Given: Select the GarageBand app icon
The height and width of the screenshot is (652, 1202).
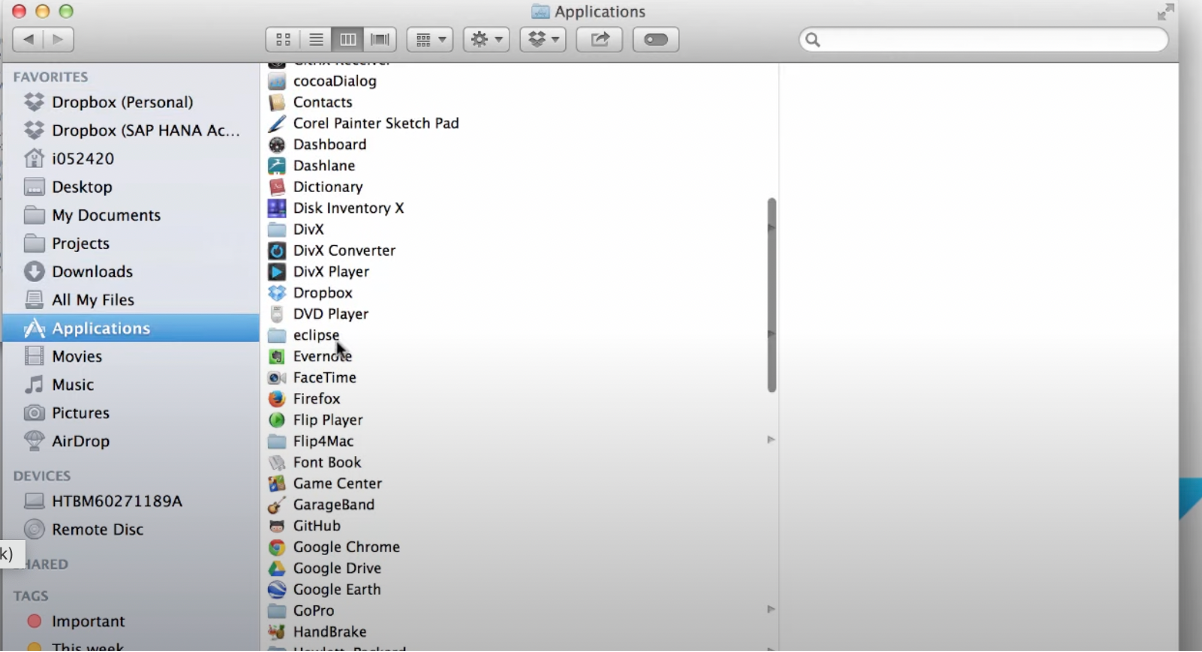Looking at the screenshot, I should click(x=277, y=505).
